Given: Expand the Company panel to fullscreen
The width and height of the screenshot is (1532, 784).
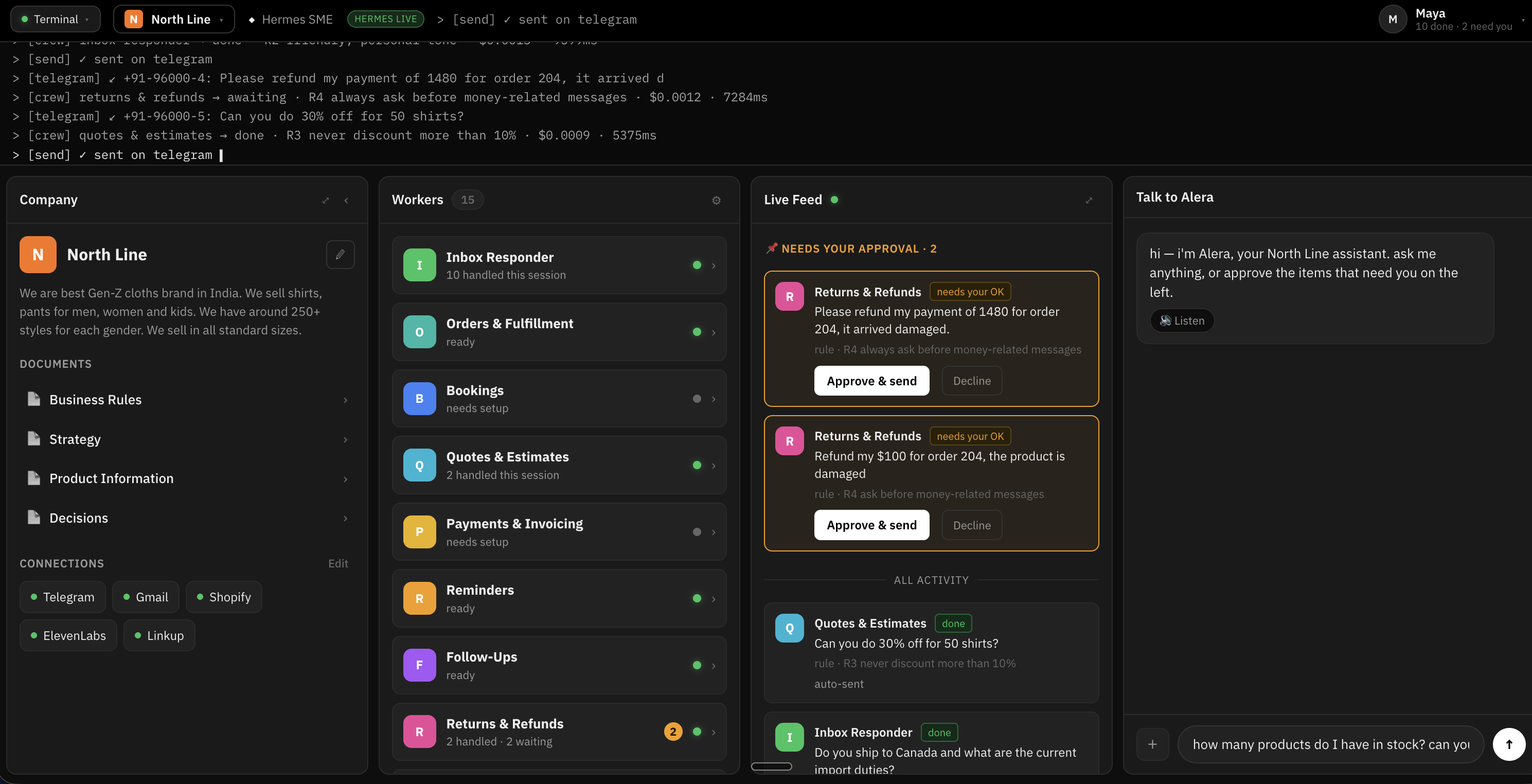Looking at the screenshot, I should click(325, 201).
